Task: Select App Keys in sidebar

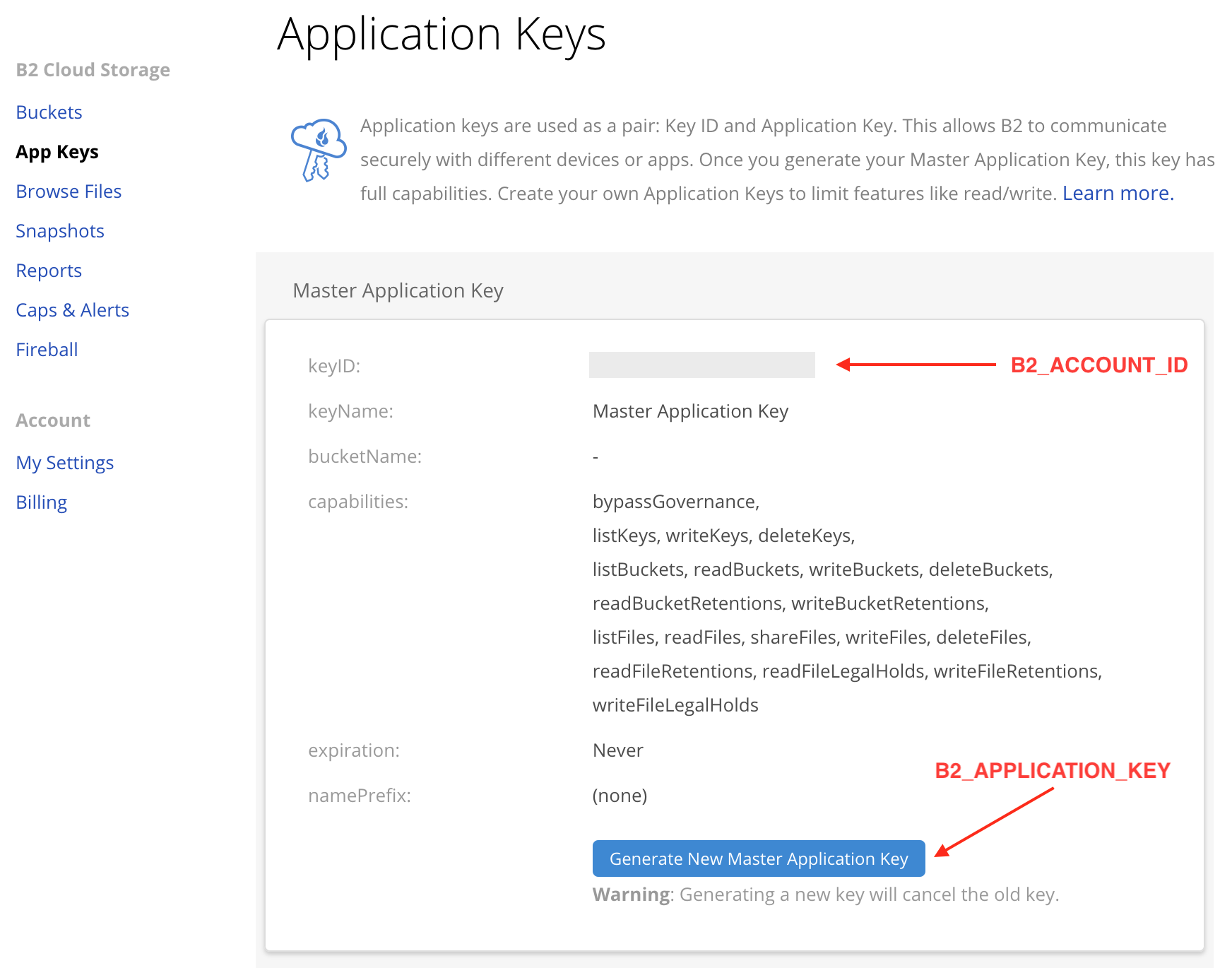Action: [x=57, y=152]
